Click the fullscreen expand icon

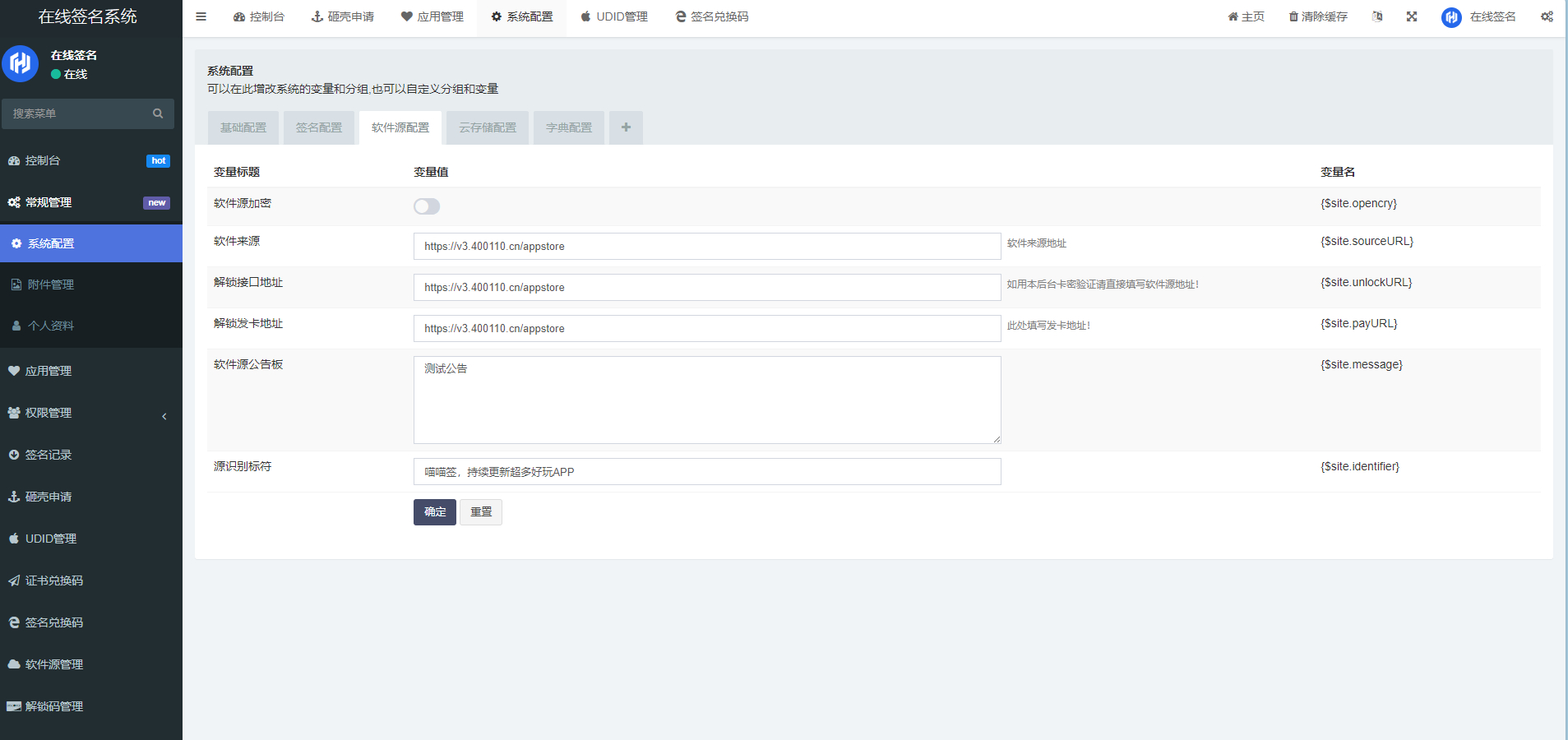coord(1412,16)
